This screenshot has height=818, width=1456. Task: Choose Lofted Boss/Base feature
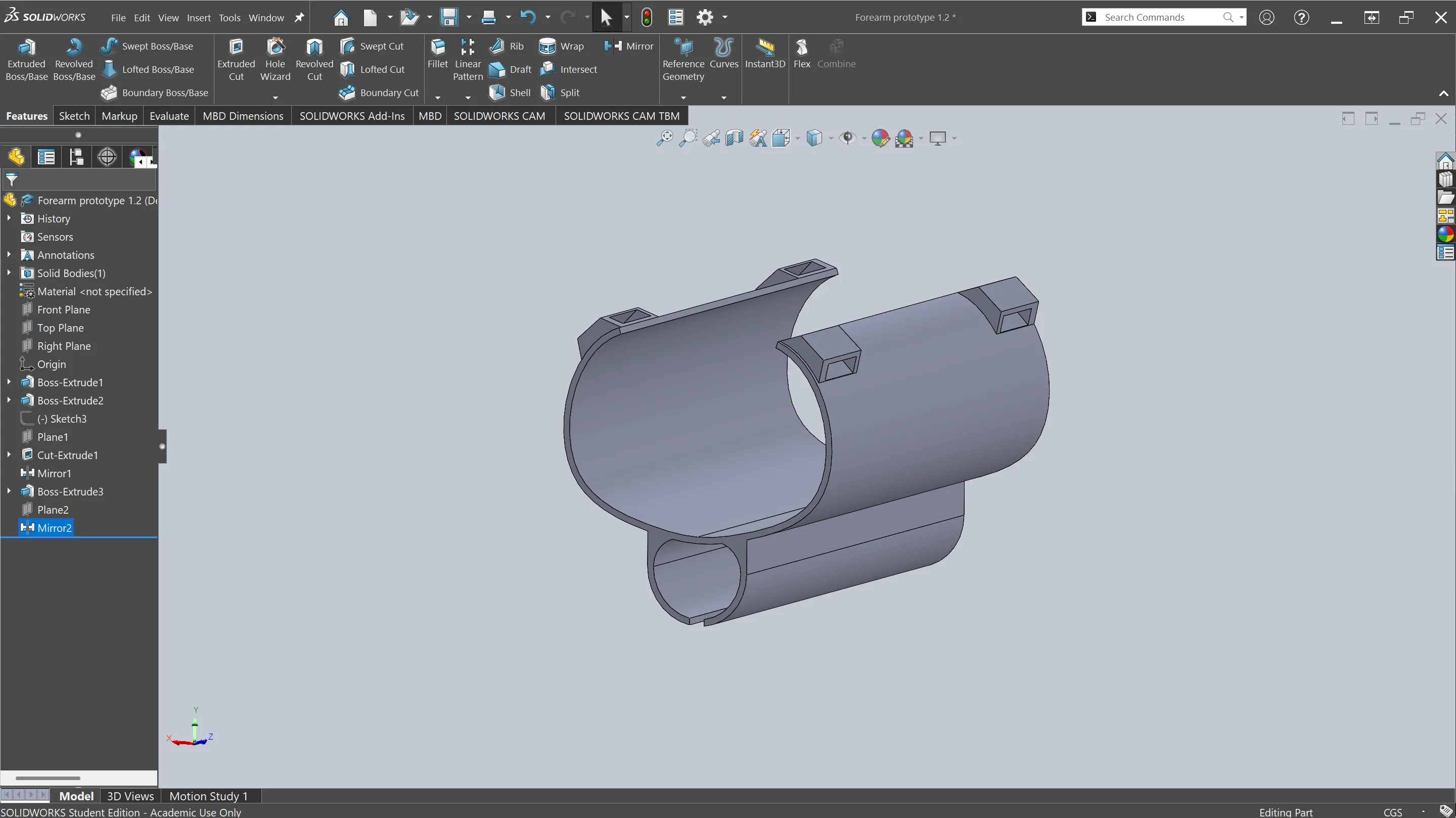click(148, 69)
